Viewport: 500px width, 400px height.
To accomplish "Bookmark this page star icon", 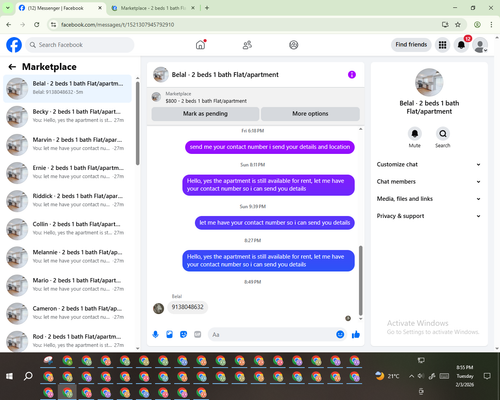I will tap(458, 25).
